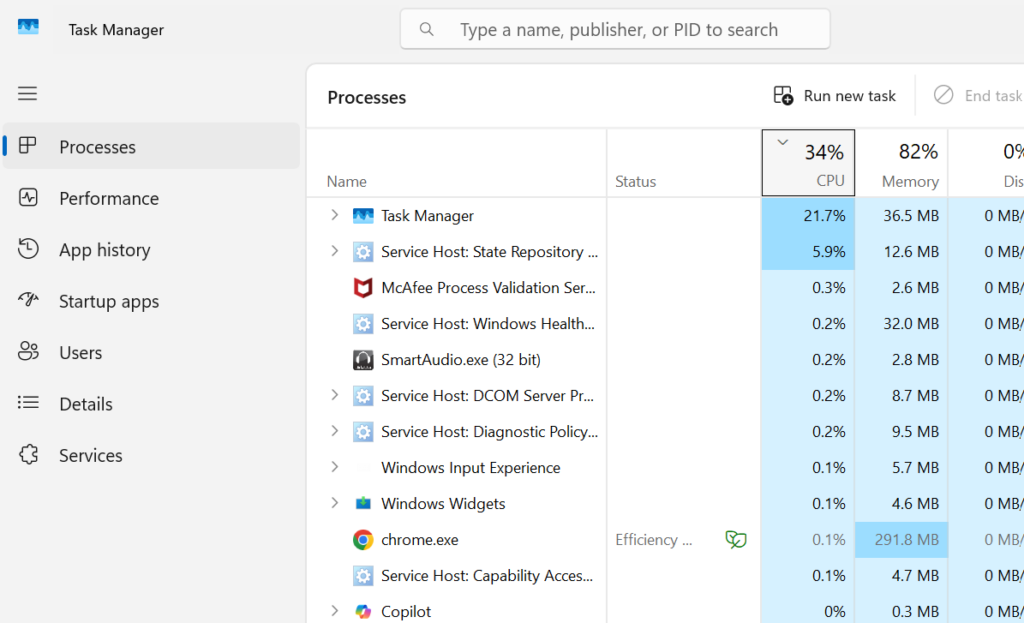Viewport: 1024px width, 623px height.
Task: Click the Windows Widgets icon
Action: pos(363,503)
